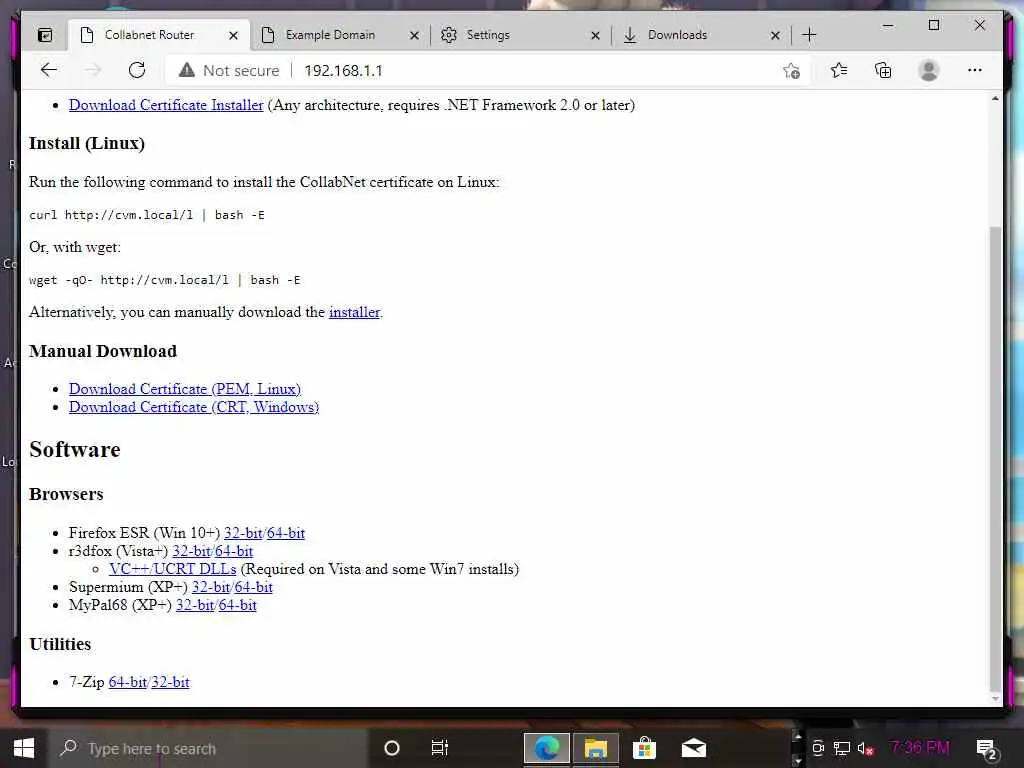
Task: Switch to the Downloads tab
Action: [677, 35]
